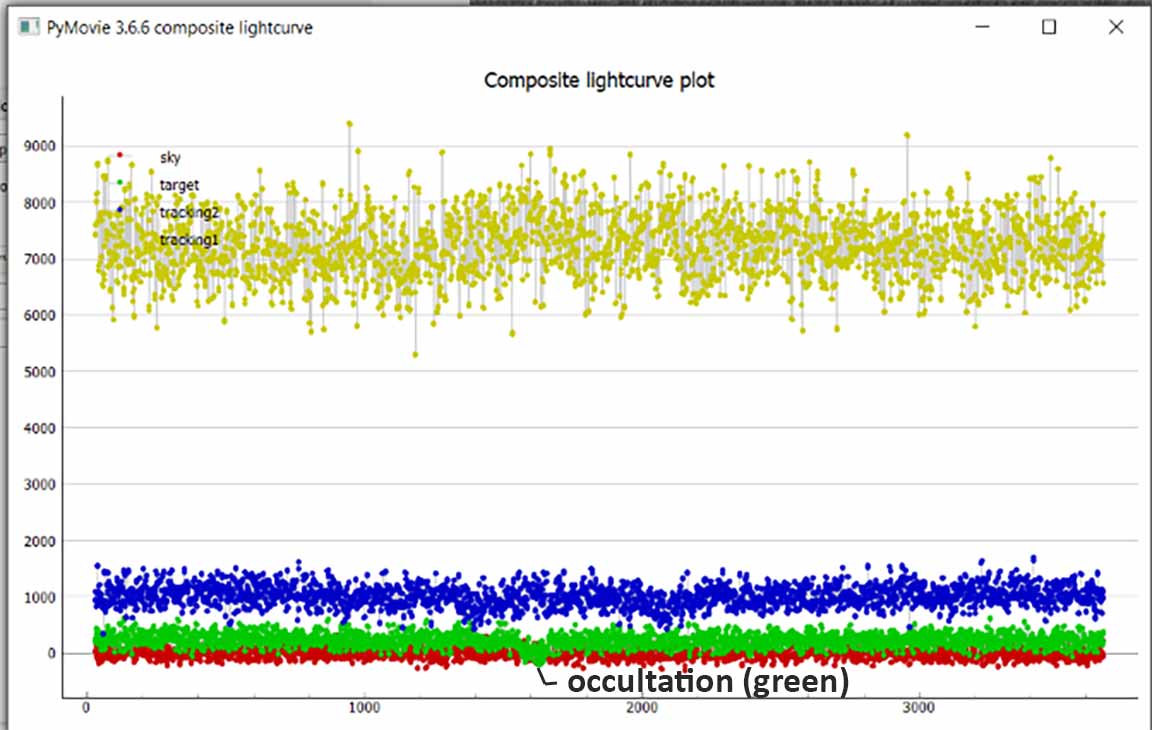Click the 2000 tick label on the vertical axis

pos(40,542)
